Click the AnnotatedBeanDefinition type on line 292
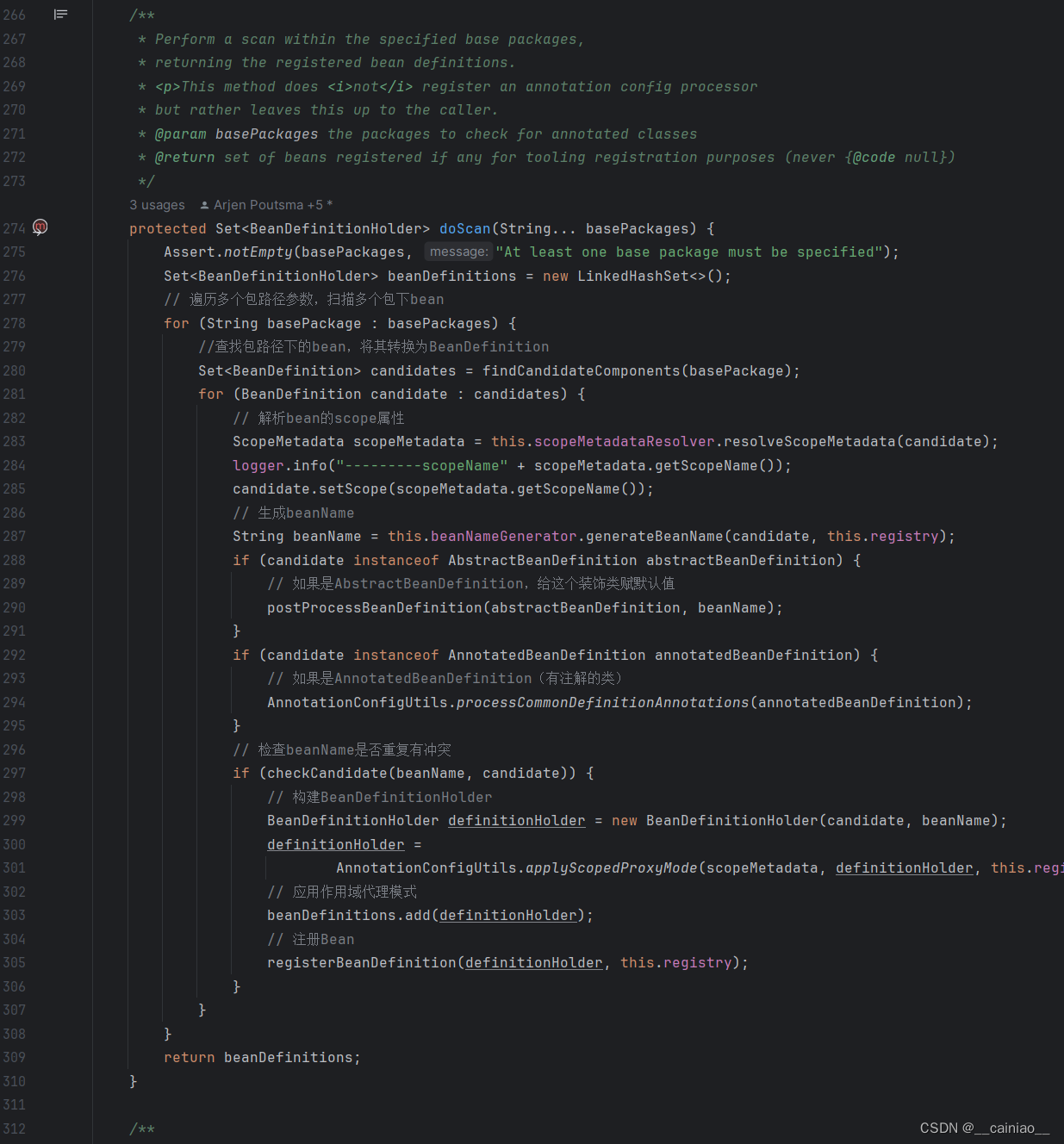 (547, 655)
